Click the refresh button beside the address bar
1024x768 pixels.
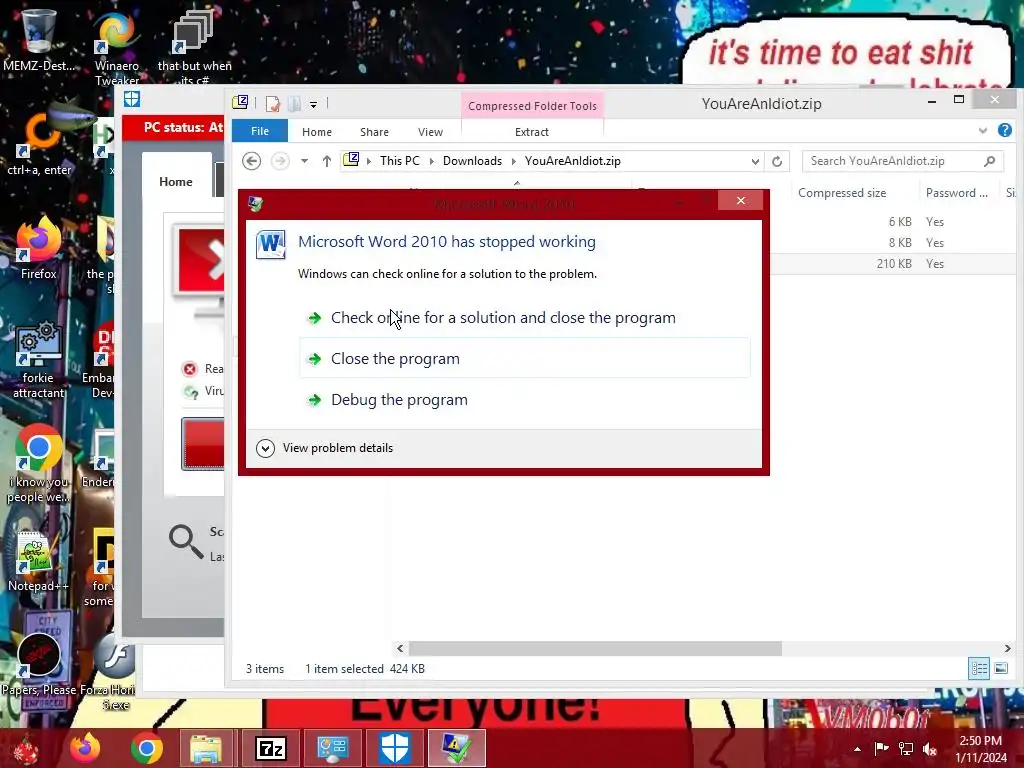tap(776, 161)
